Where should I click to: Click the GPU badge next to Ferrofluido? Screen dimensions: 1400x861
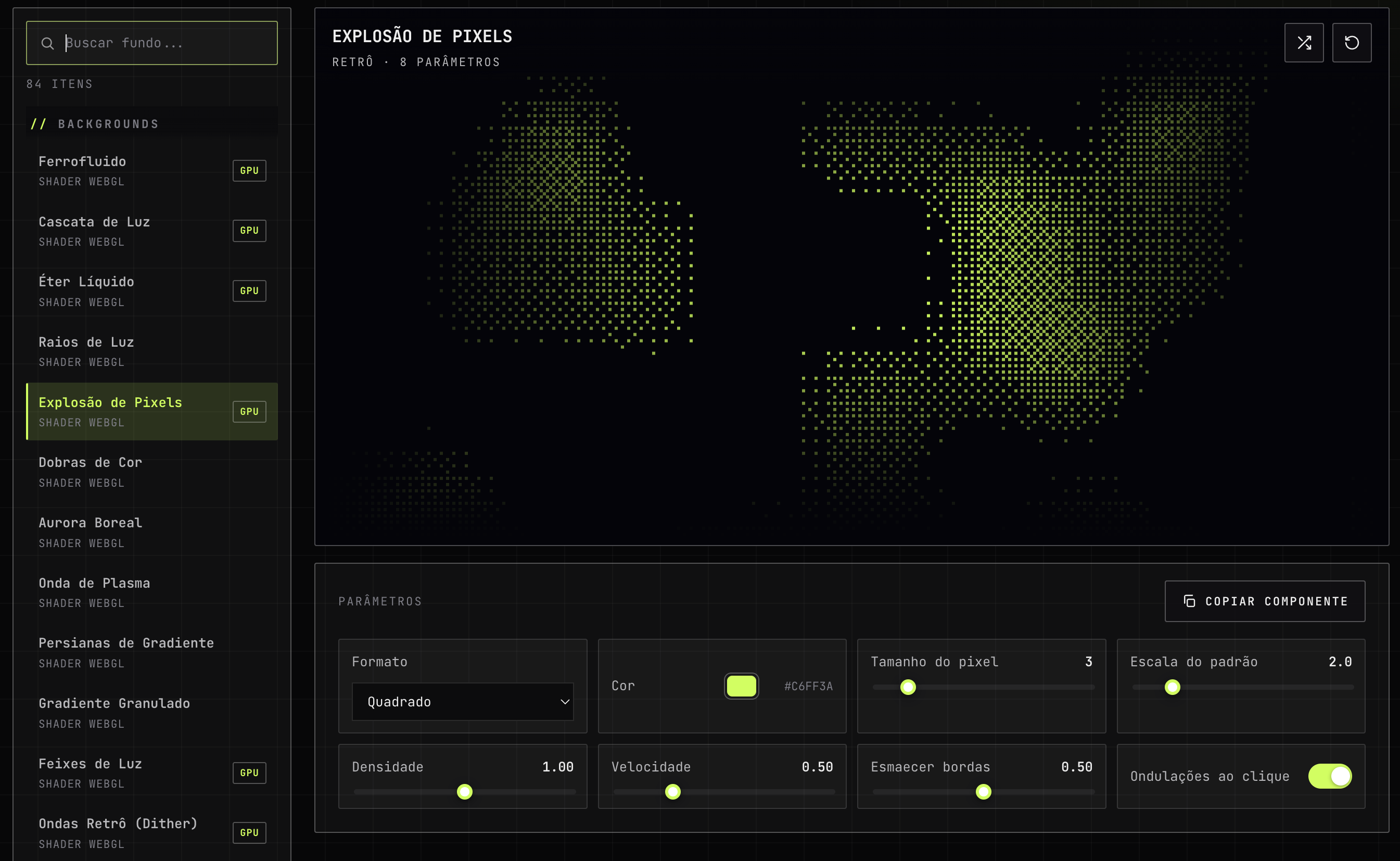(249, 170)
